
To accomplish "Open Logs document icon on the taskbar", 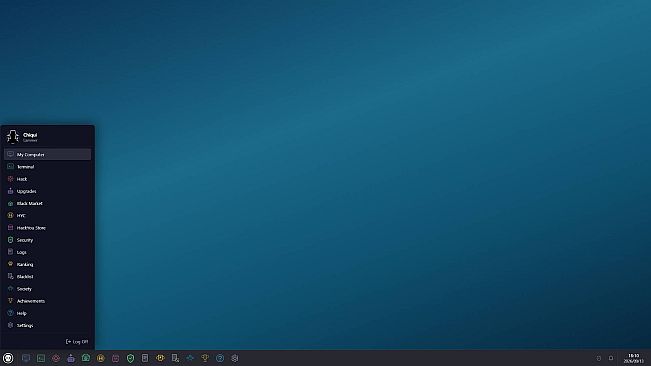I will click(145, 358).
